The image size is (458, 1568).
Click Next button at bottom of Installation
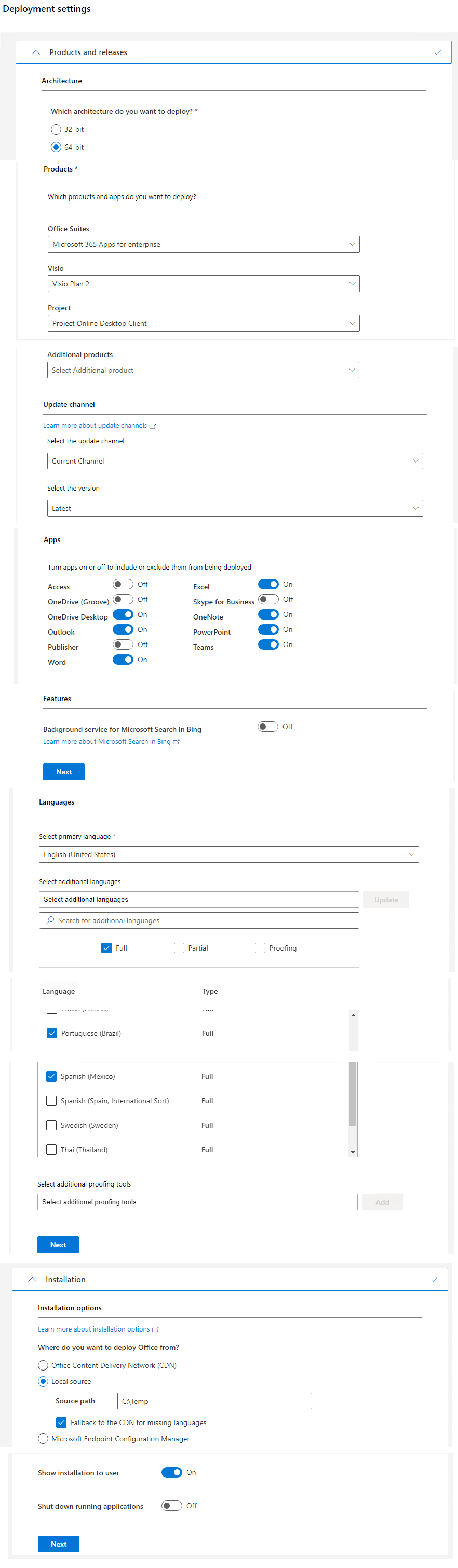click(58, 1544)
